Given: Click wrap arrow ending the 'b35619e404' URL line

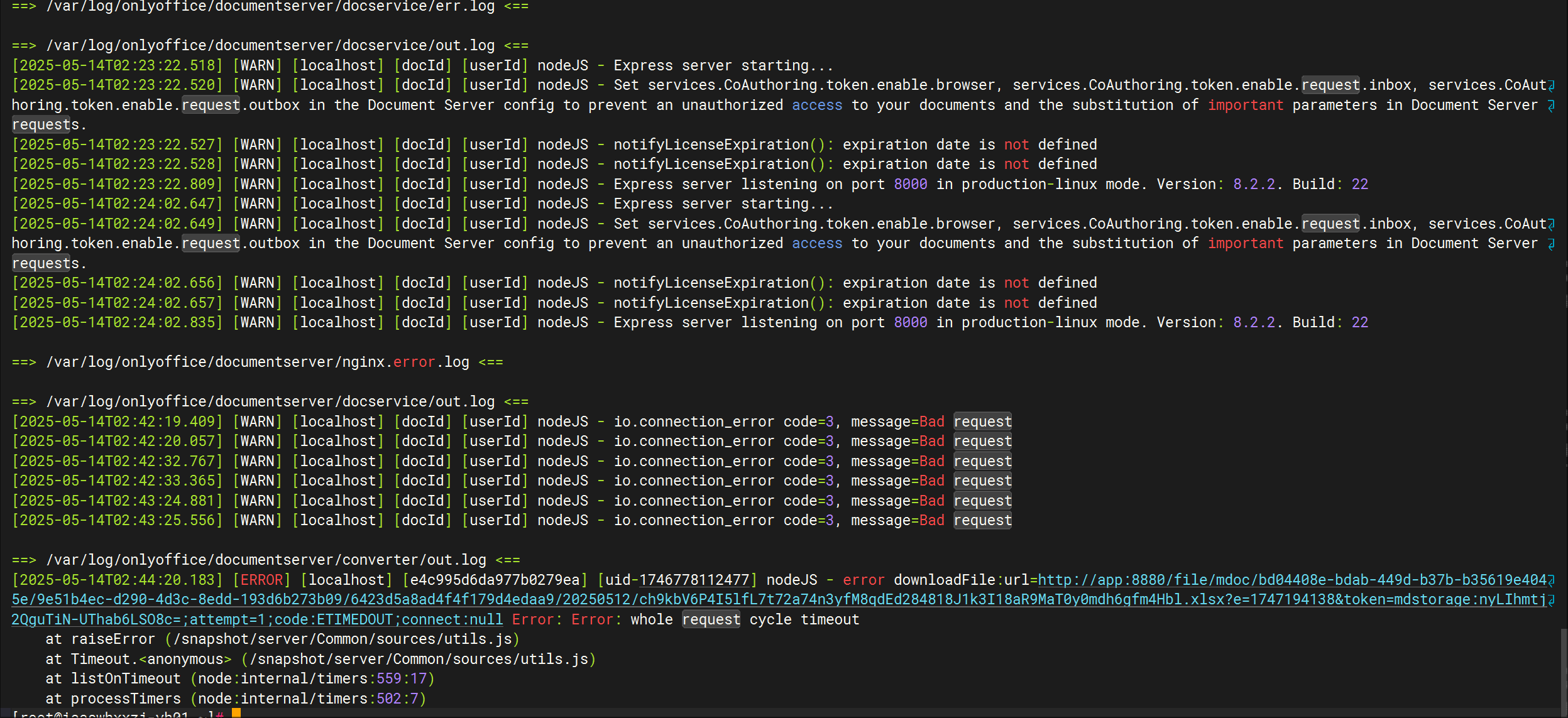Looking at the screenshot, I should tap(1552, 580).
